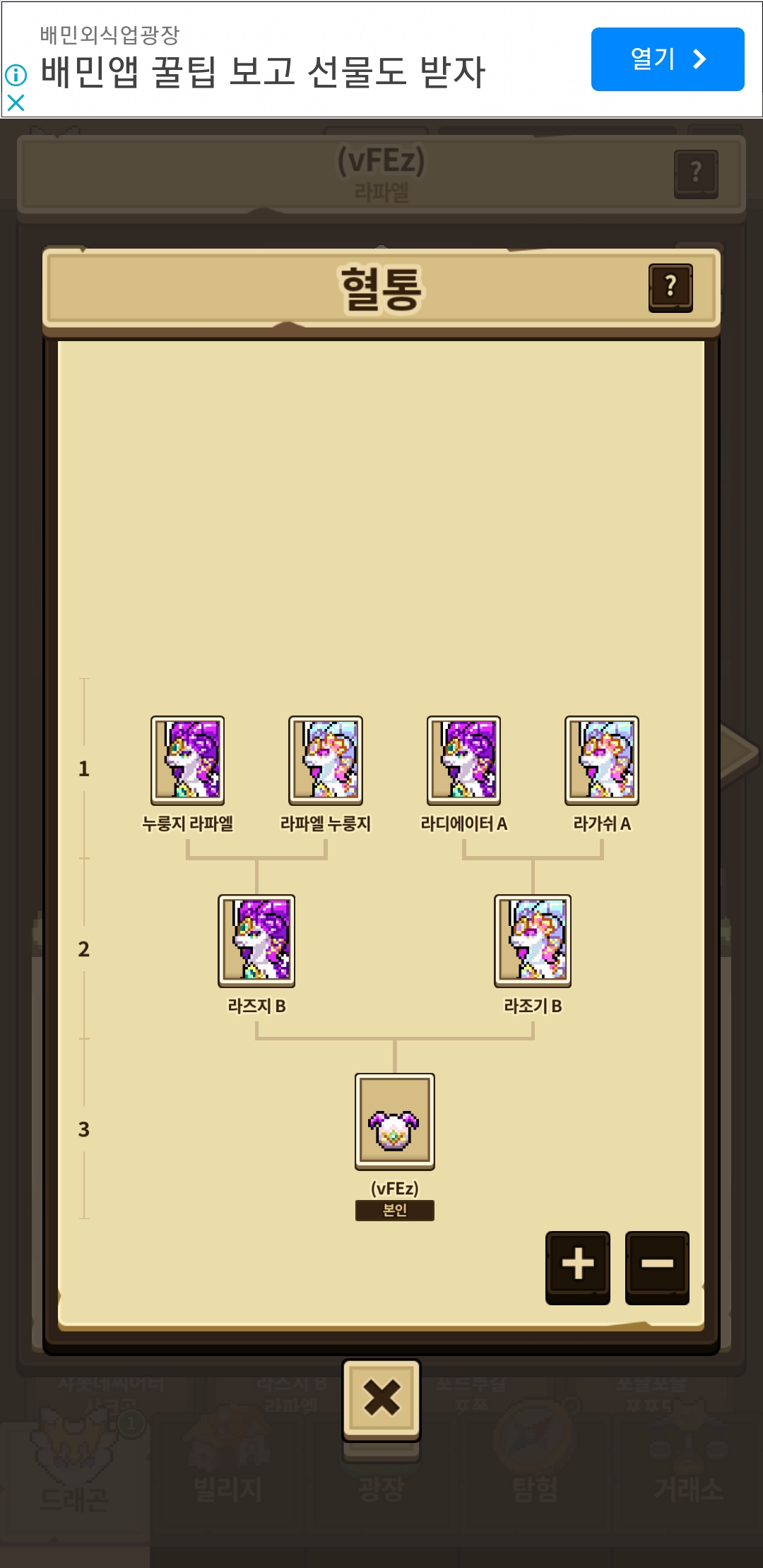This screenshot has width=763, height=1568.
Task: Open the 라즈지 B parent dragon card
Action: (256, 940)
